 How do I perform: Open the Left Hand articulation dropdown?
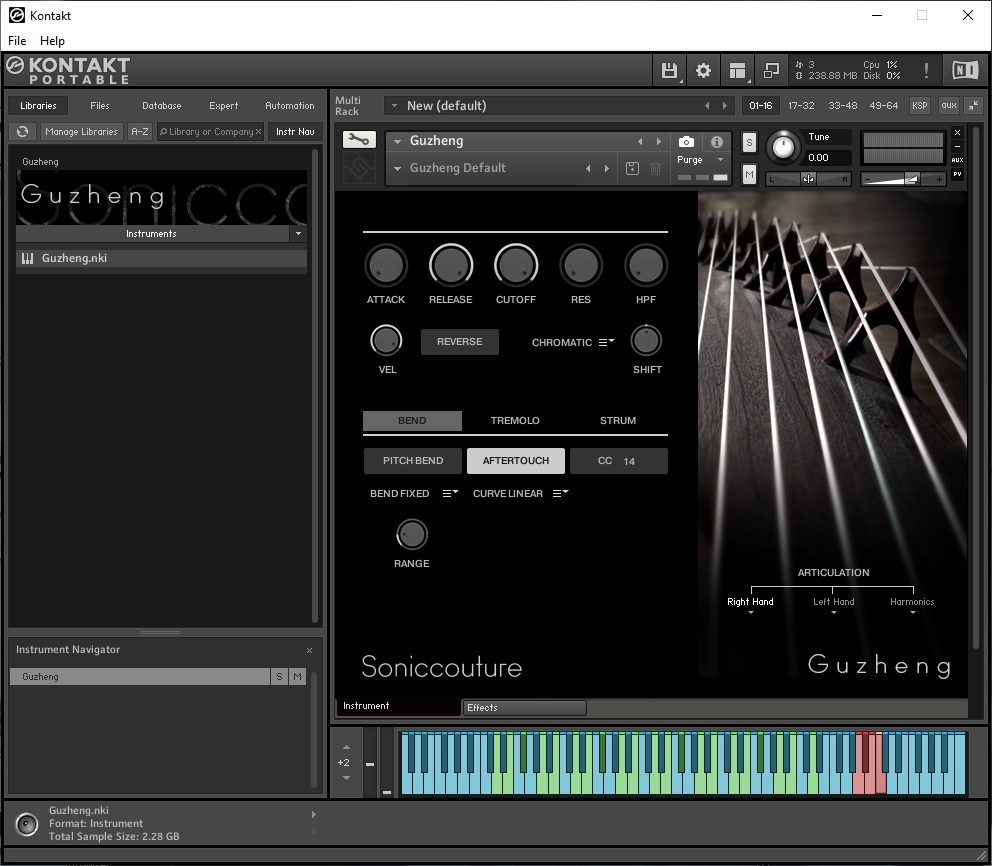[x=833, y=605]
